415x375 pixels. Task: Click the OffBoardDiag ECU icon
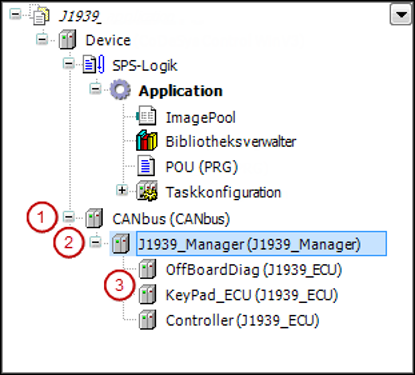click(x=147, y=269)
